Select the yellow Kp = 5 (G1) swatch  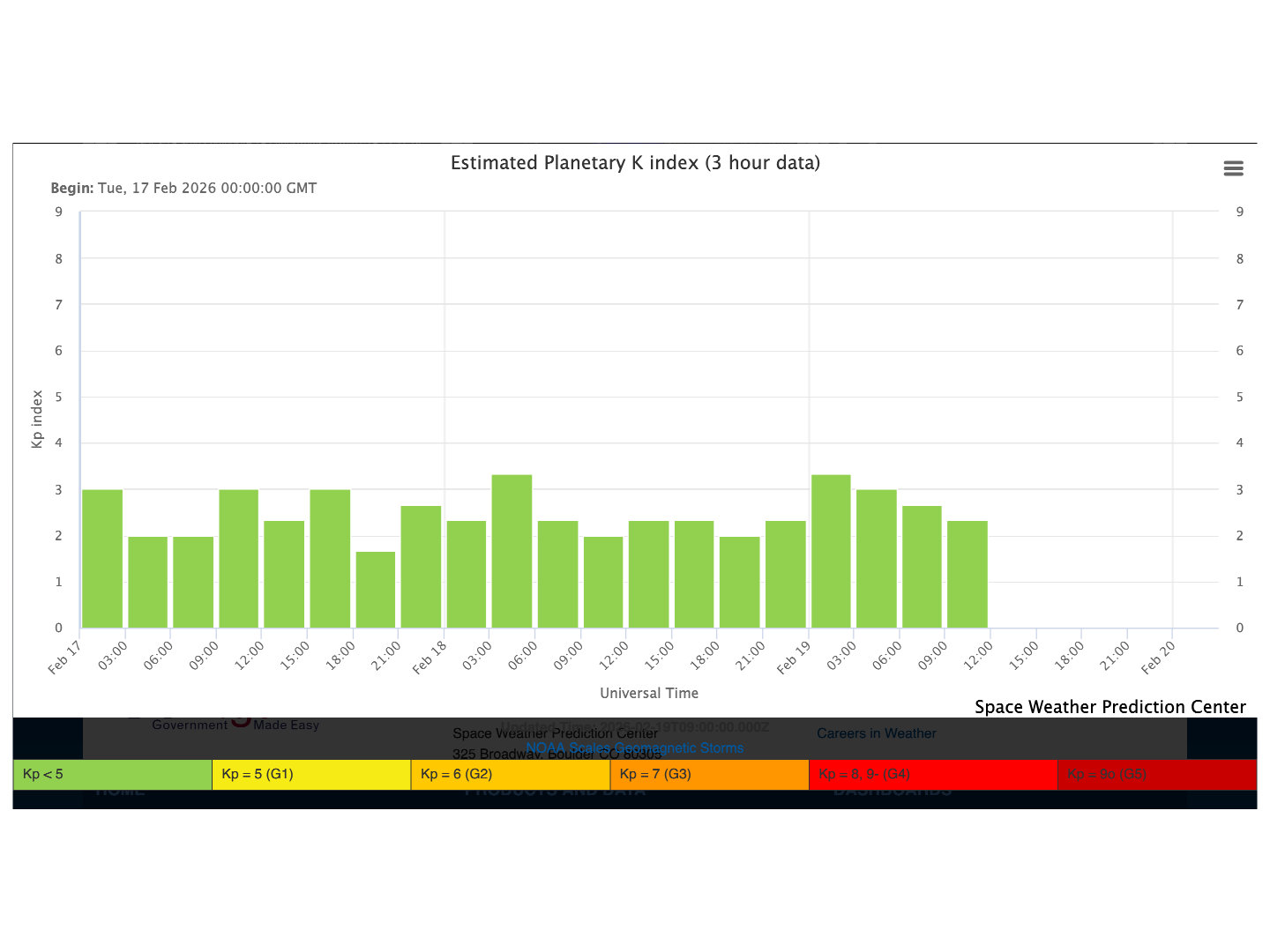311,774
